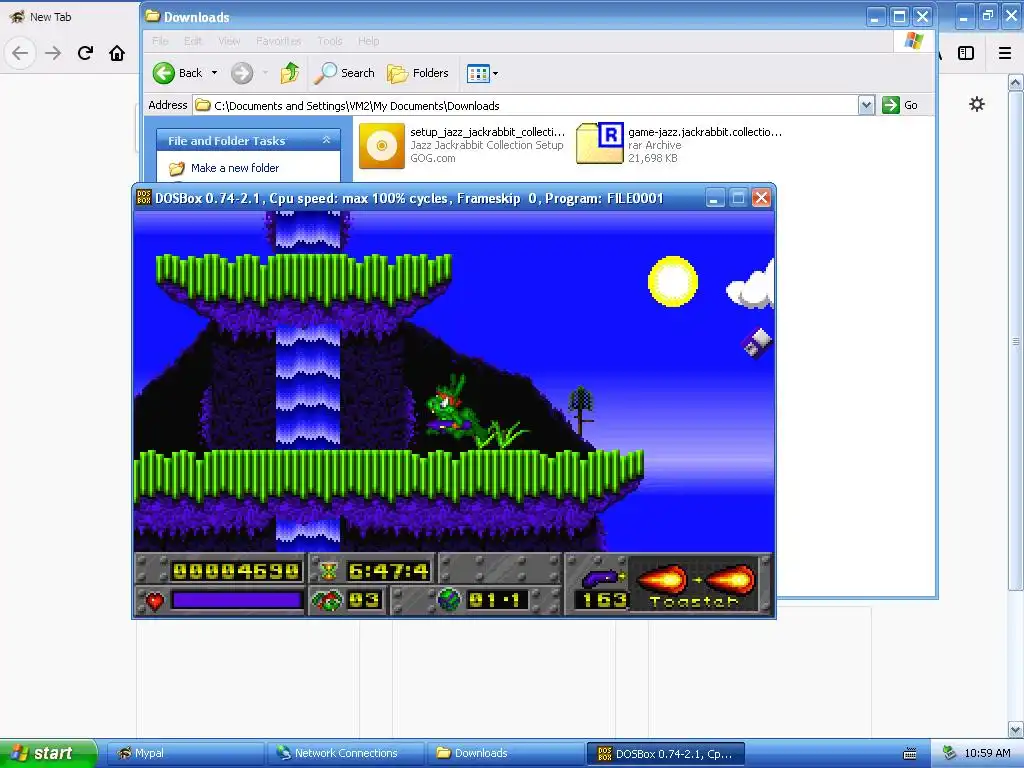Click the ammo count 163

click(604, 600)
